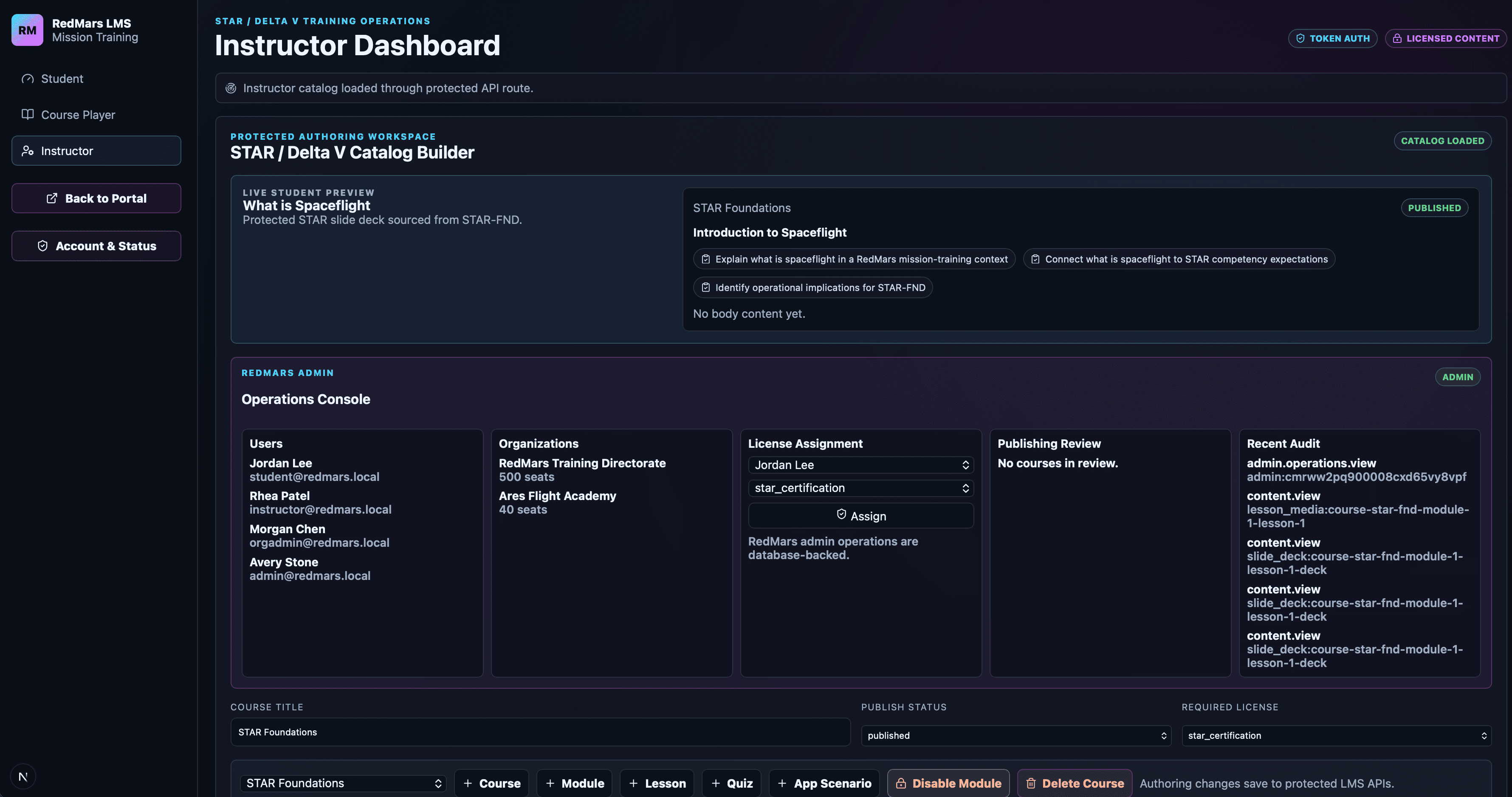Select the Instructor sidebar item
The width and height of the screenshot is (1512, 797).
[x=96, y=151]
